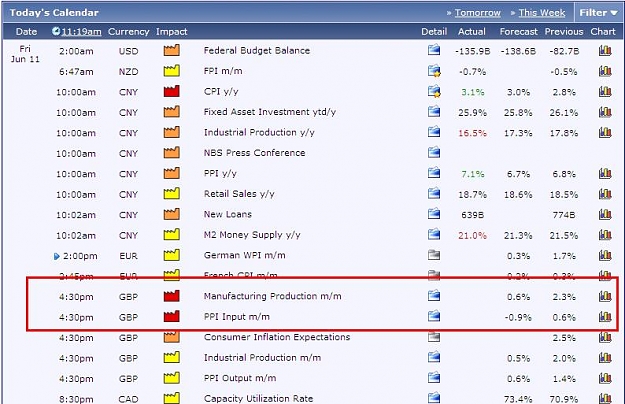Open detail folder for Federal Budget Balance

(434, 50)
